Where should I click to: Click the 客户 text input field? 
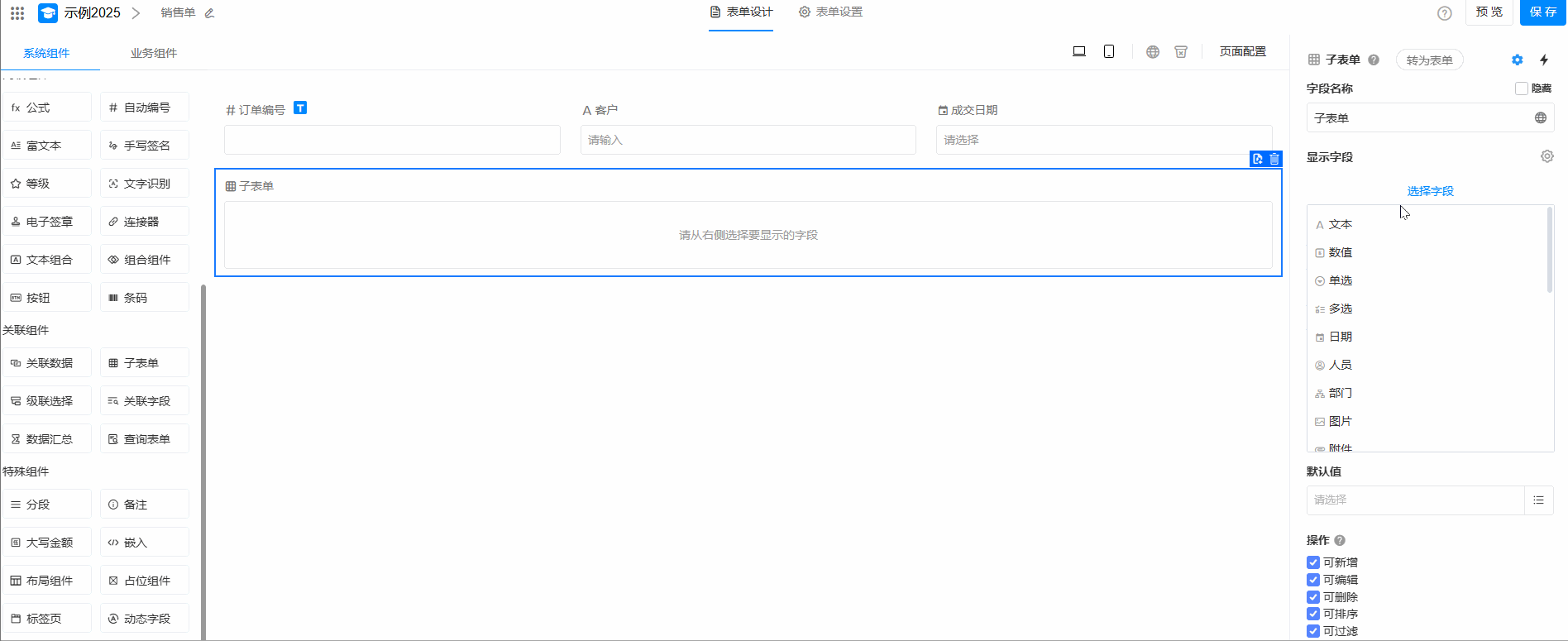point(748,140)
